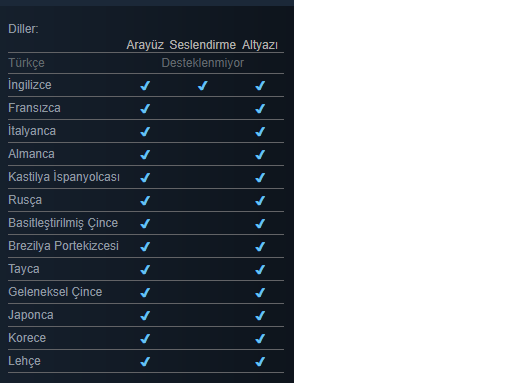Click the Fransızca Altyazı checkmark
Image resolution: width=531 pixels, height=383 pixels.
click(260, 108)
